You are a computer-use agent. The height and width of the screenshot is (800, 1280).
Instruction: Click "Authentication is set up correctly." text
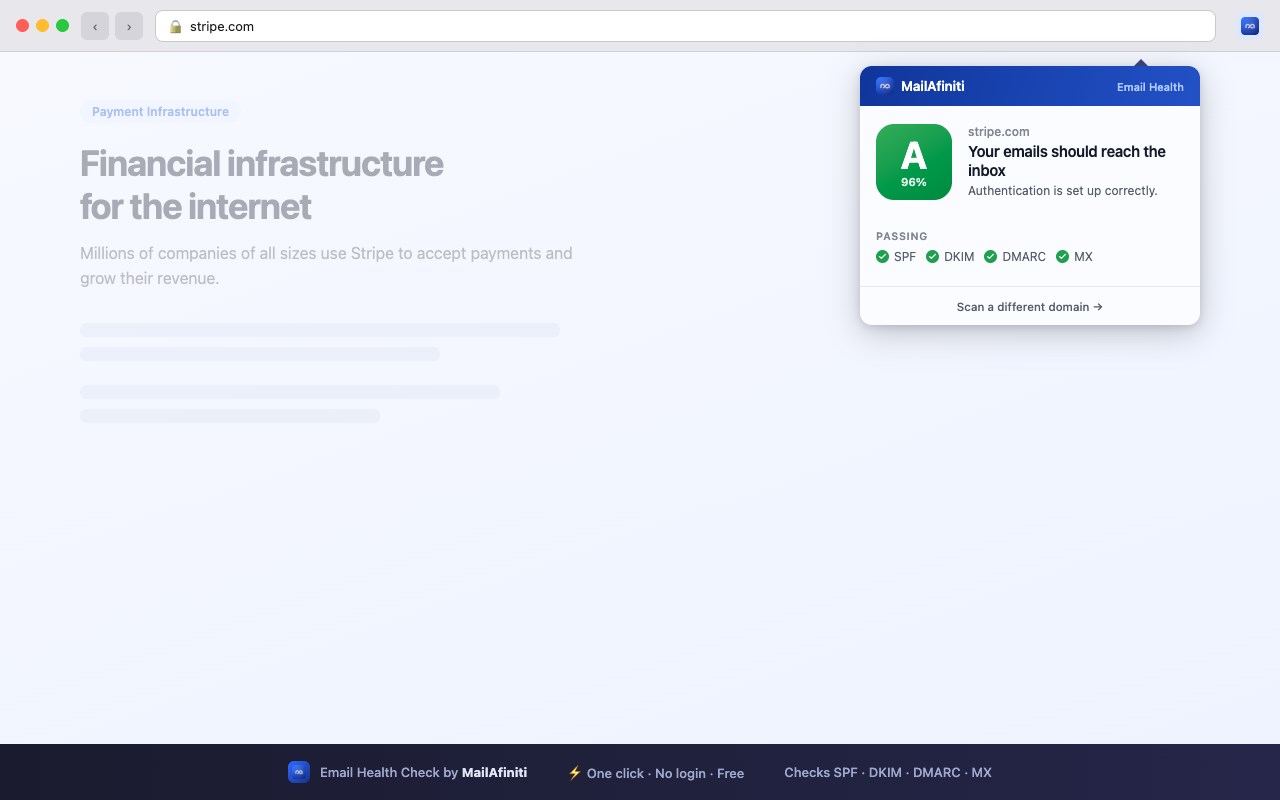pos(1062,191)
